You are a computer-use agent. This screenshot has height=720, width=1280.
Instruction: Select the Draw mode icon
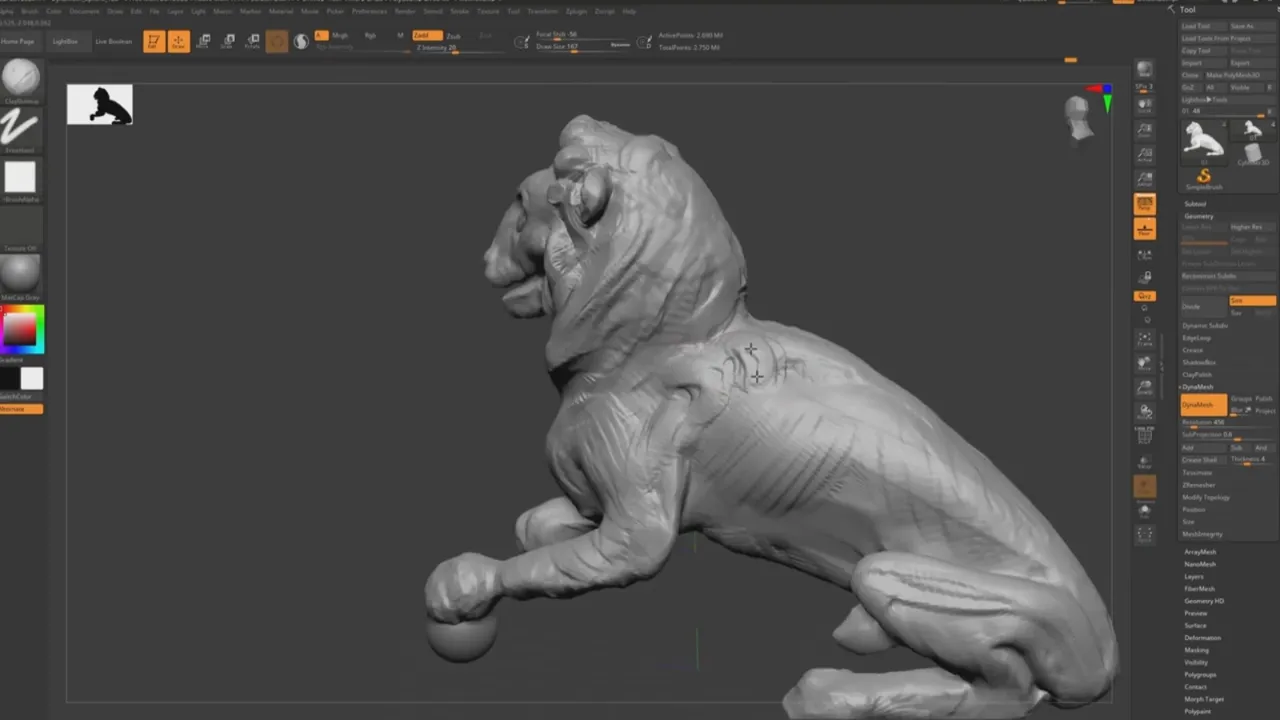pos(179,42)
